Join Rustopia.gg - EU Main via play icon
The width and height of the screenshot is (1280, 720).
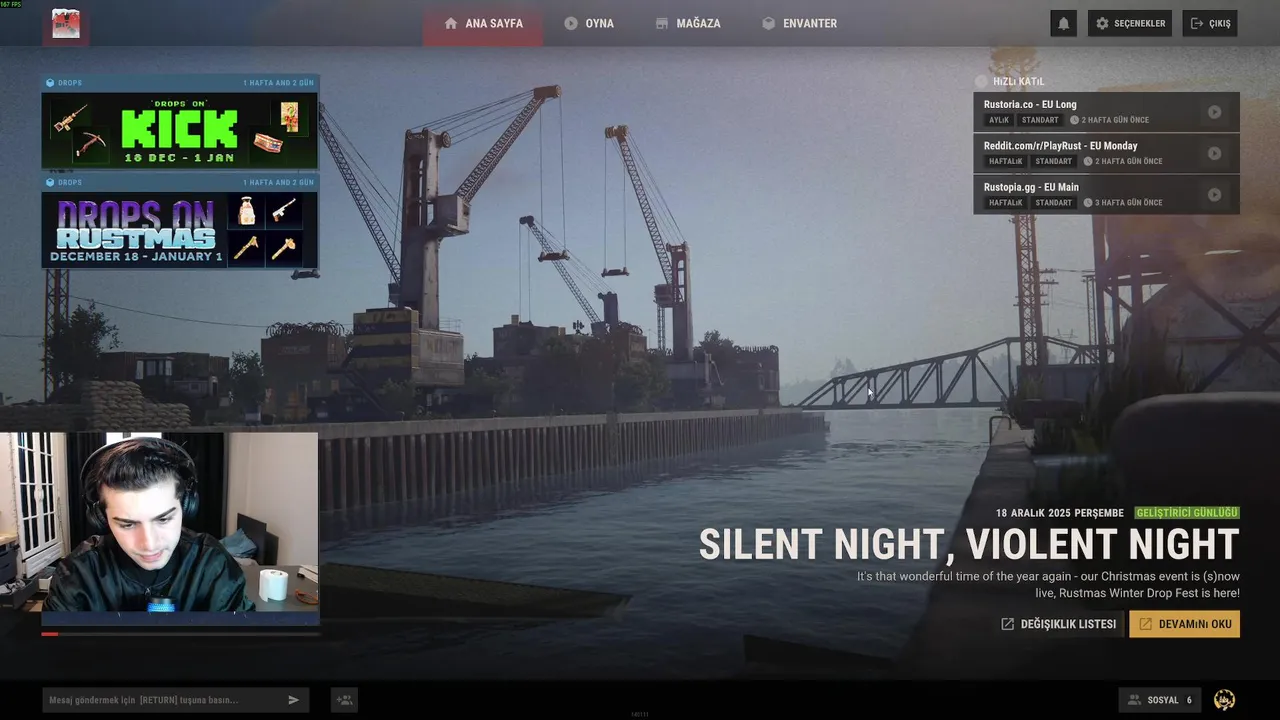(x=1214, y=195)
